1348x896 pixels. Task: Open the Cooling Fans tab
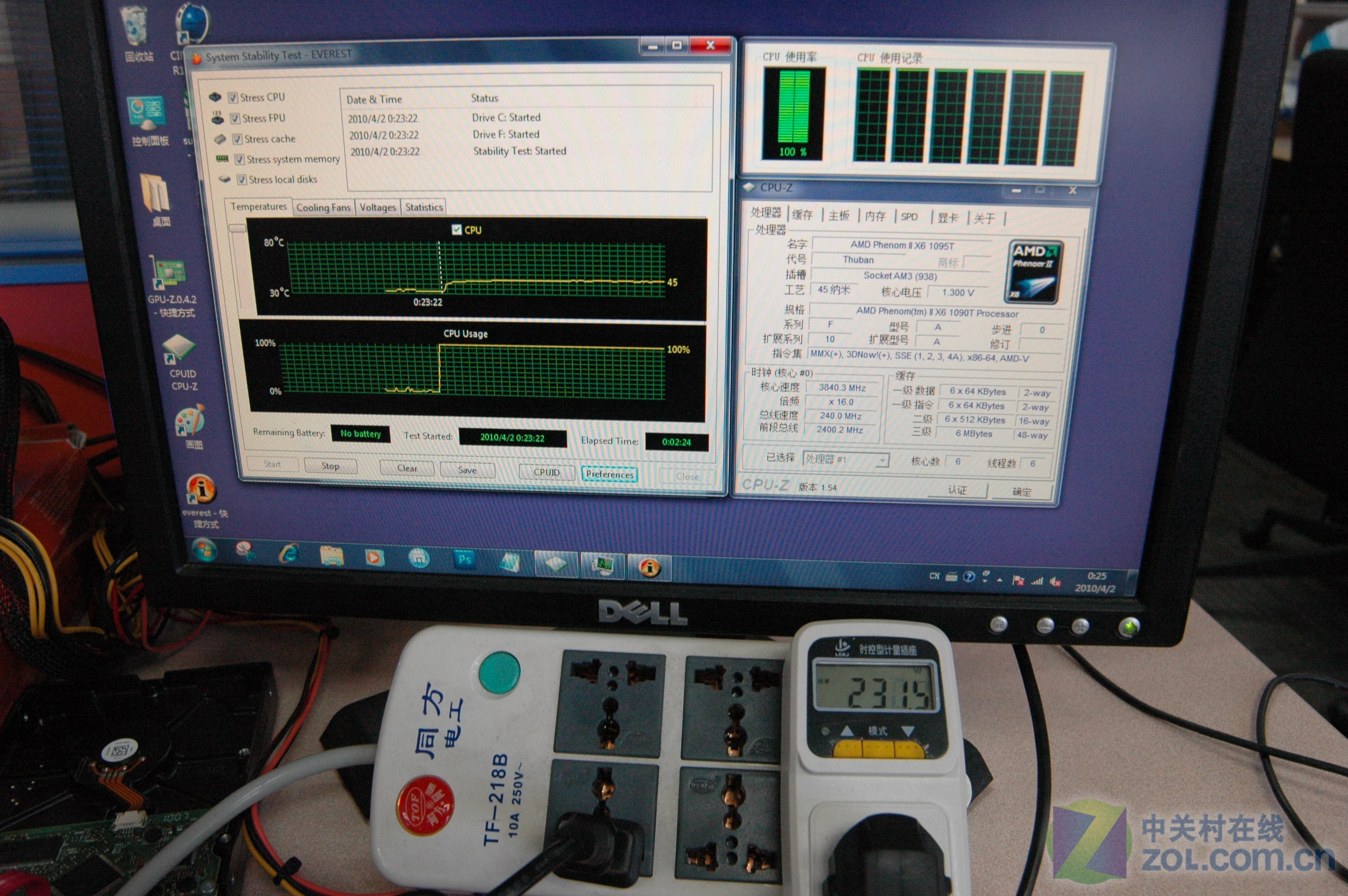(324, 208)
